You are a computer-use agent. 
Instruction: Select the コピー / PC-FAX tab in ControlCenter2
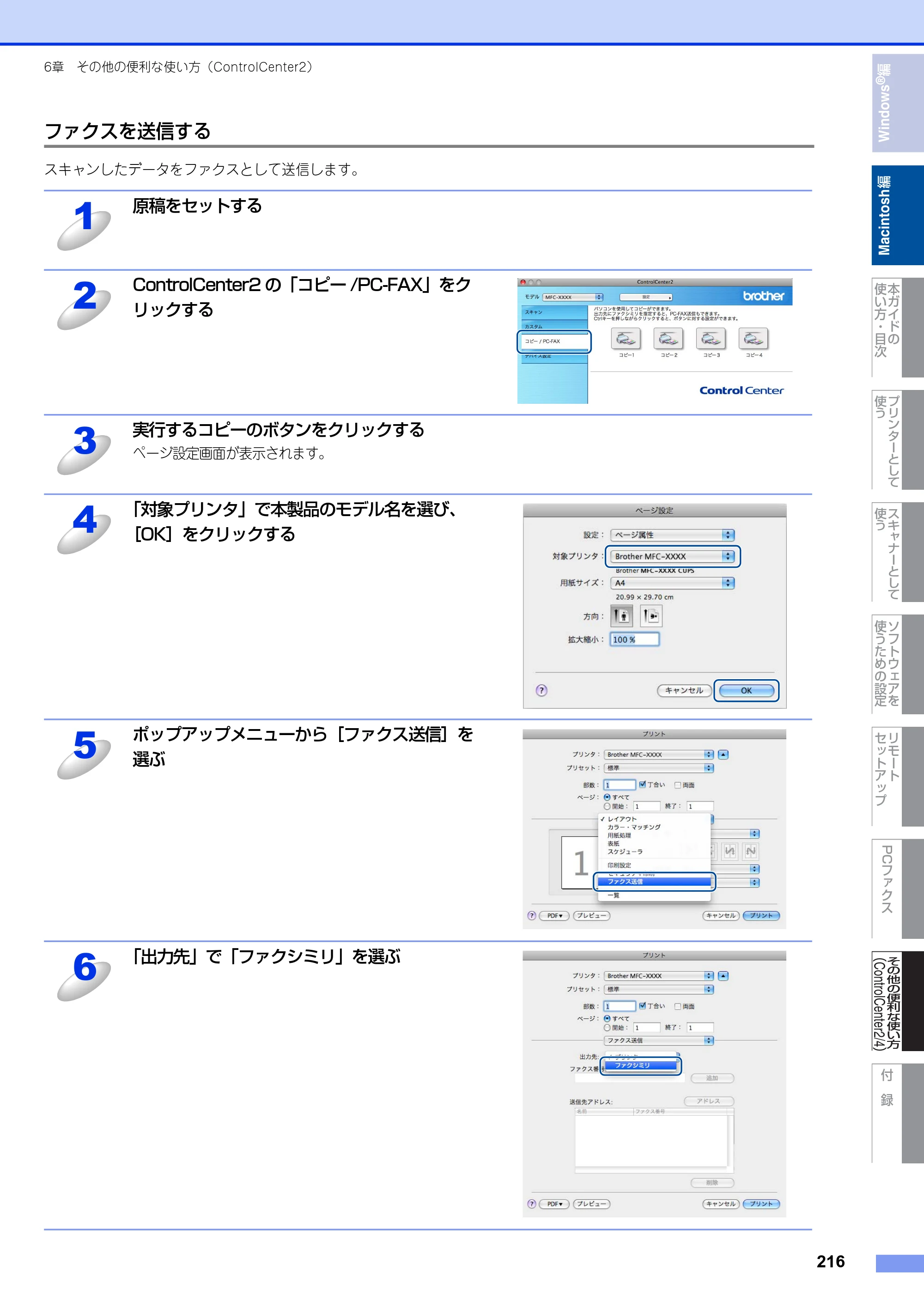pyautogui.click(x=554, y=341)
